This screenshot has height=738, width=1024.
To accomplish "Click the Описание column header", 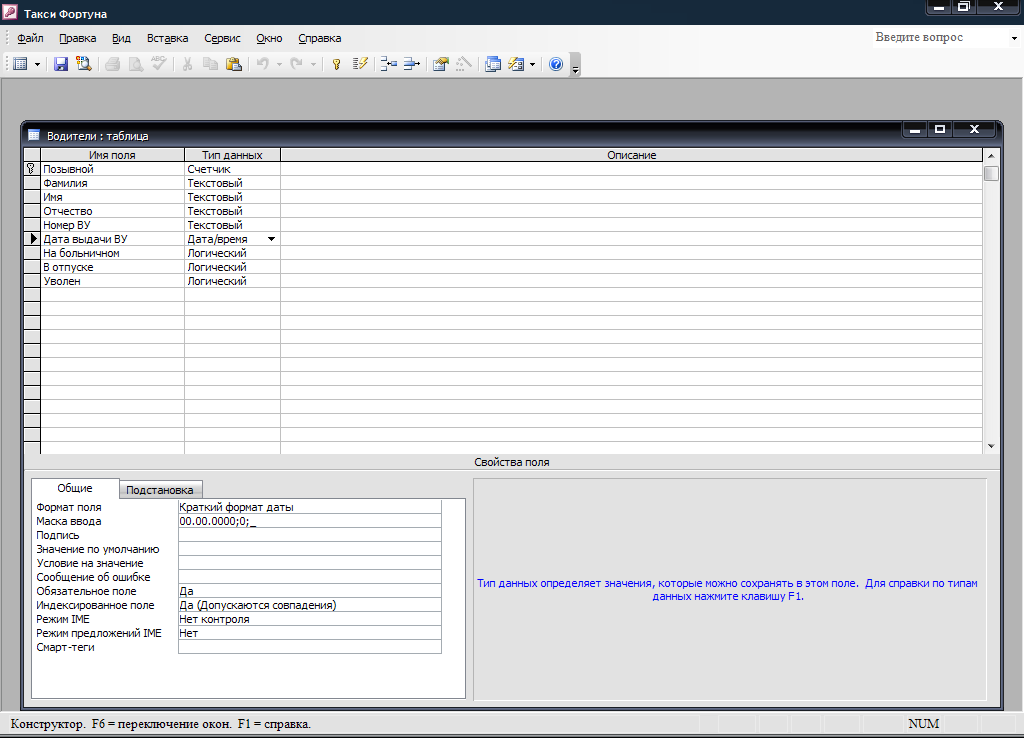I will [632, 155].
